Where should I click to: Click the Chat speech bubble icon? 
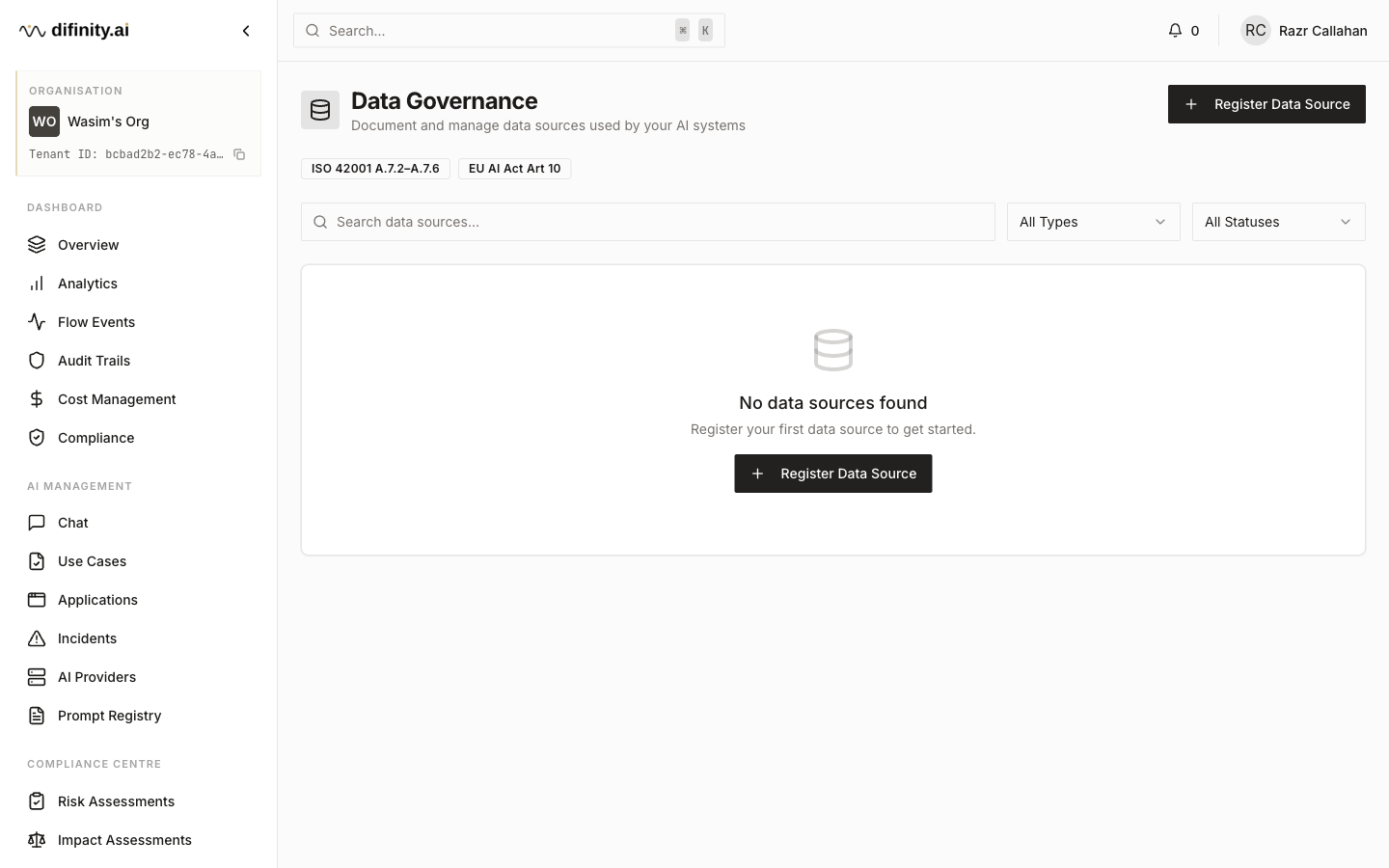[37, 523]
